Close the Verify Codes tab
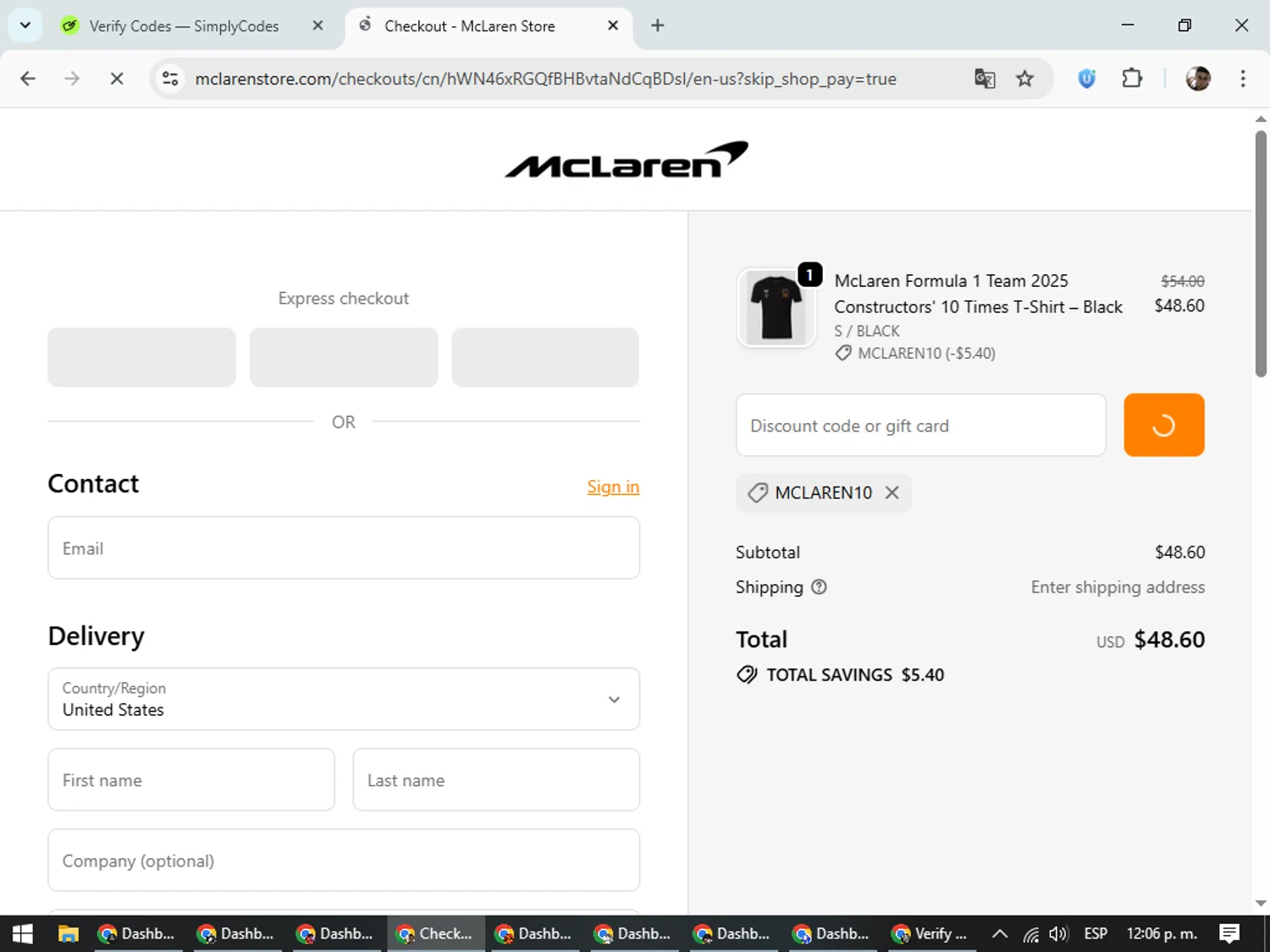The height and width of the screenshot is (952, 1270). point(317,25)
